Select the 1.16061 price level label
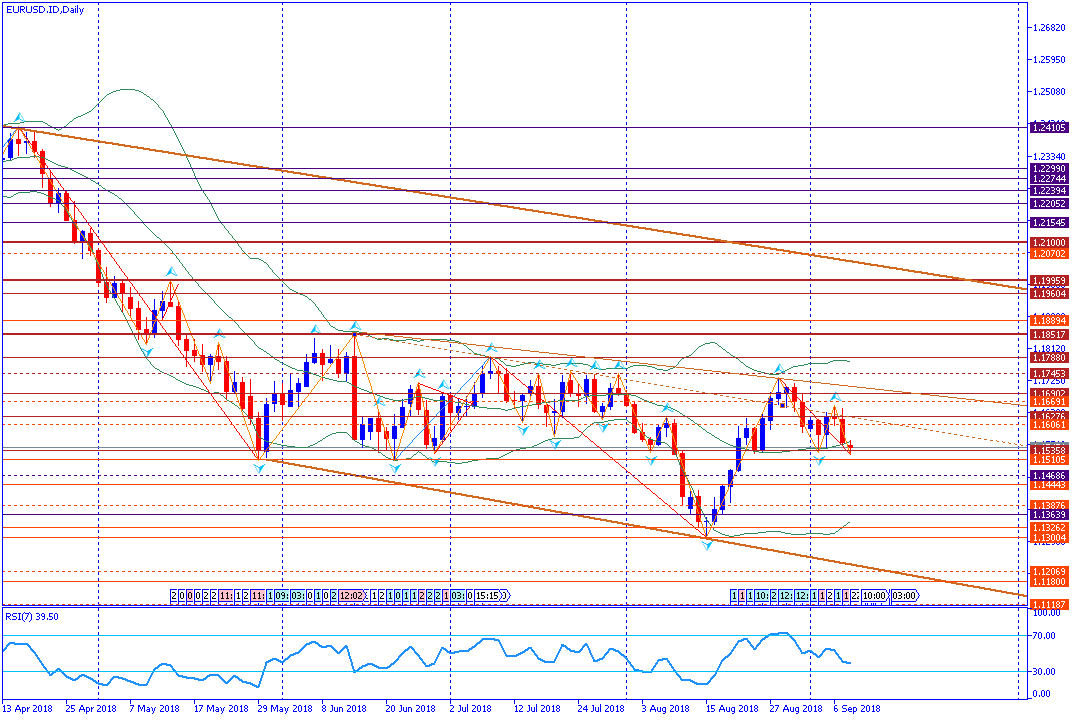 (1049, 425)
